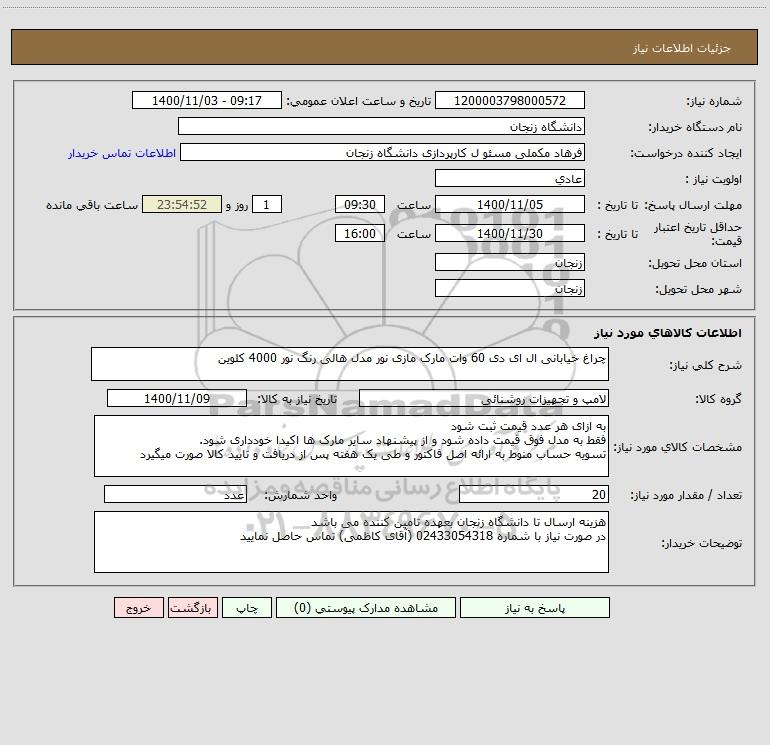Click label شرح کلی نیاز
770x745 pixels.
[706, 365]
